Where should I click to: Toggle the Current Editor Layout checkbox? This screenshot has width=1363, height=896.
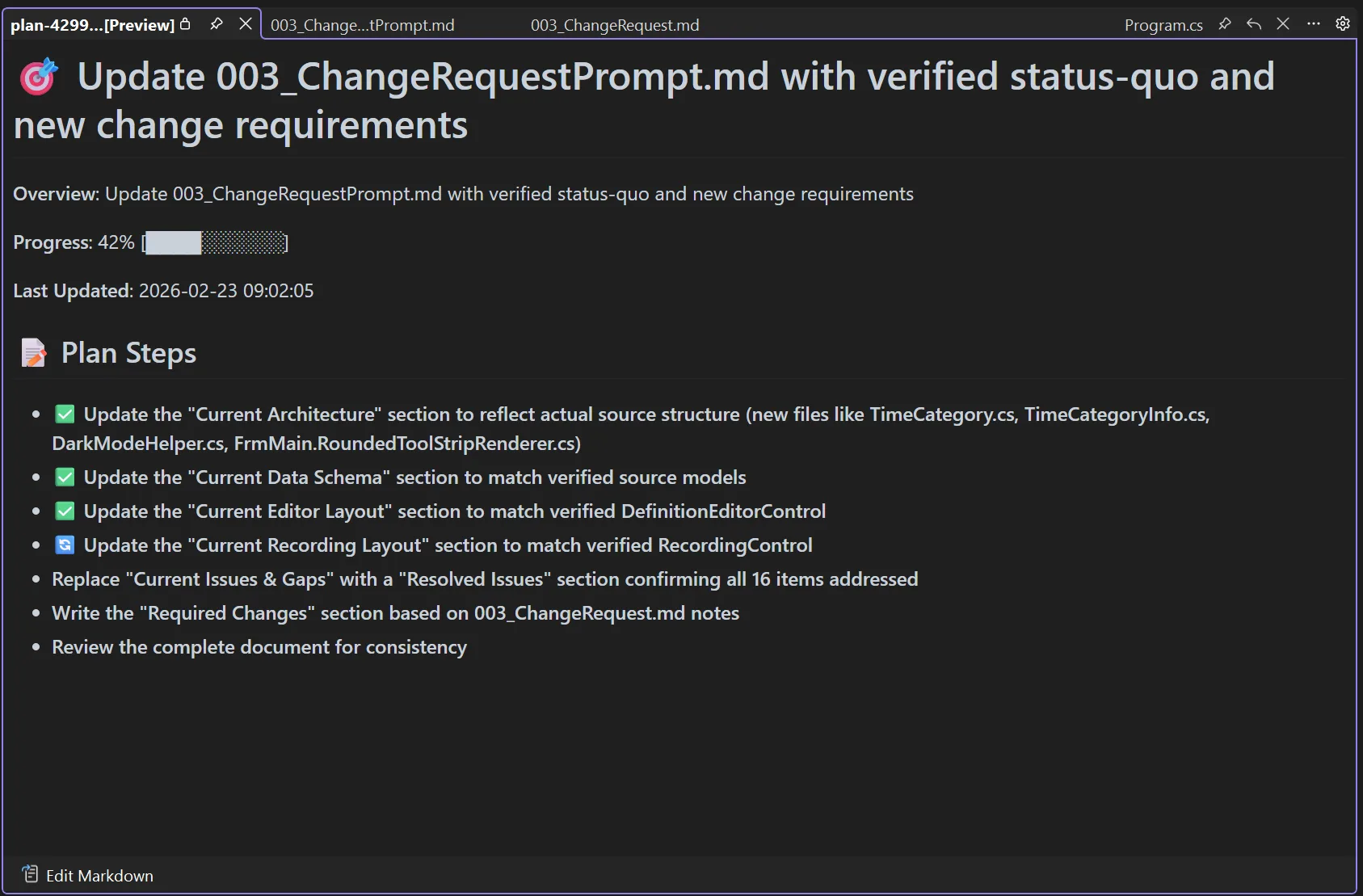[65, 511]
